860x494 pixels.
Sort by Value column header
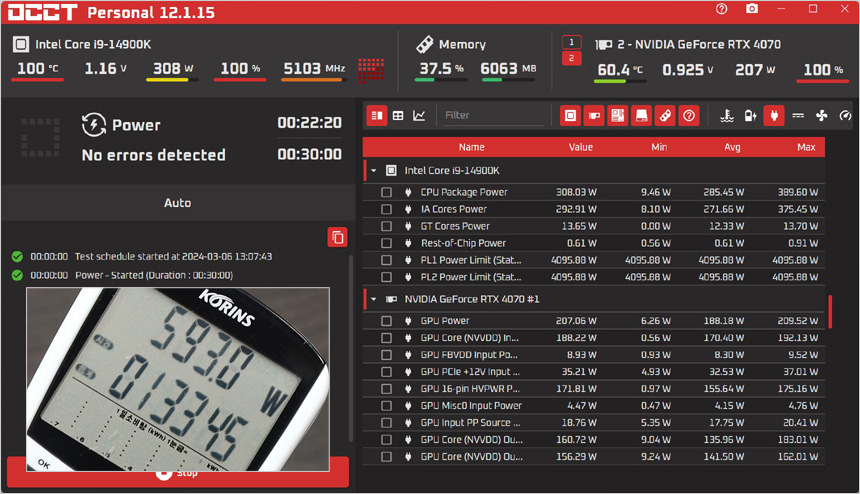(x=580, y=147)
